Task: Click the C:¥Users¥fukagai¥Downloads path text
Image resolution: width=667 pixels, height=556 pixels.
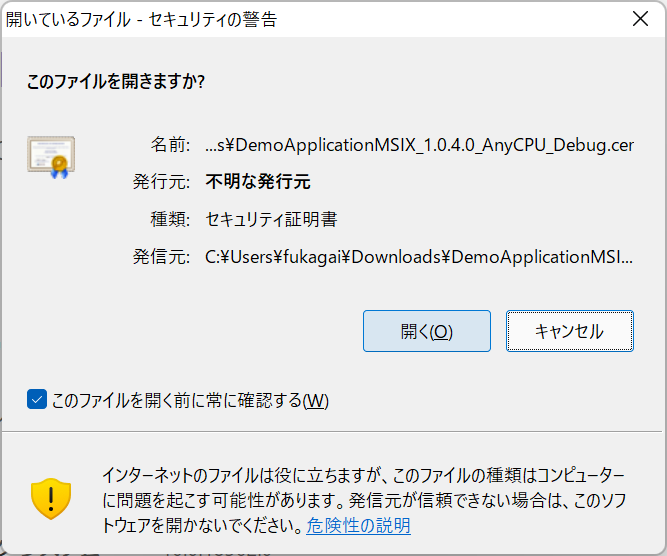Action: [419, 257]
